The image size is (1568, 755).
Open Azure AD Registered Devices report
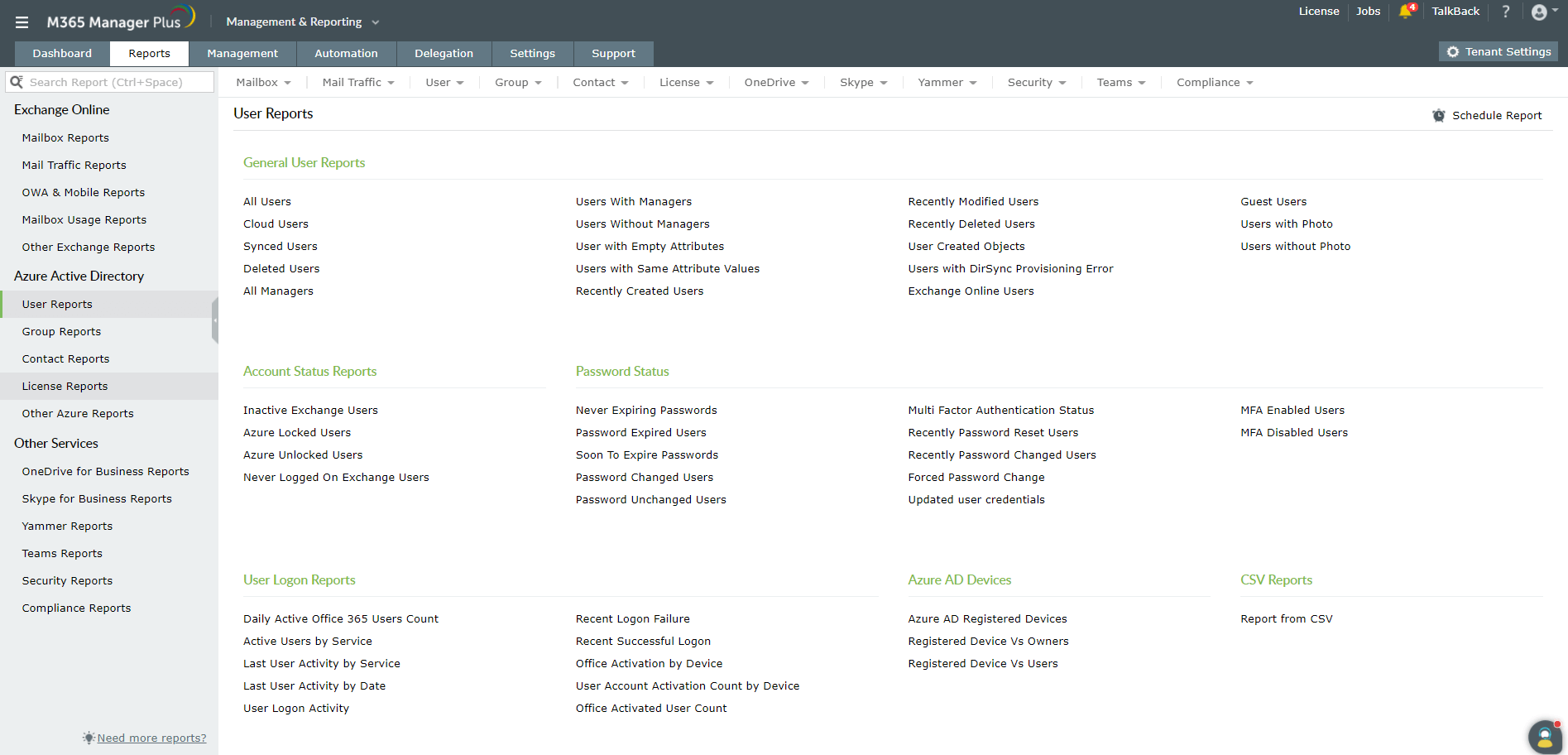coord(987,618)
